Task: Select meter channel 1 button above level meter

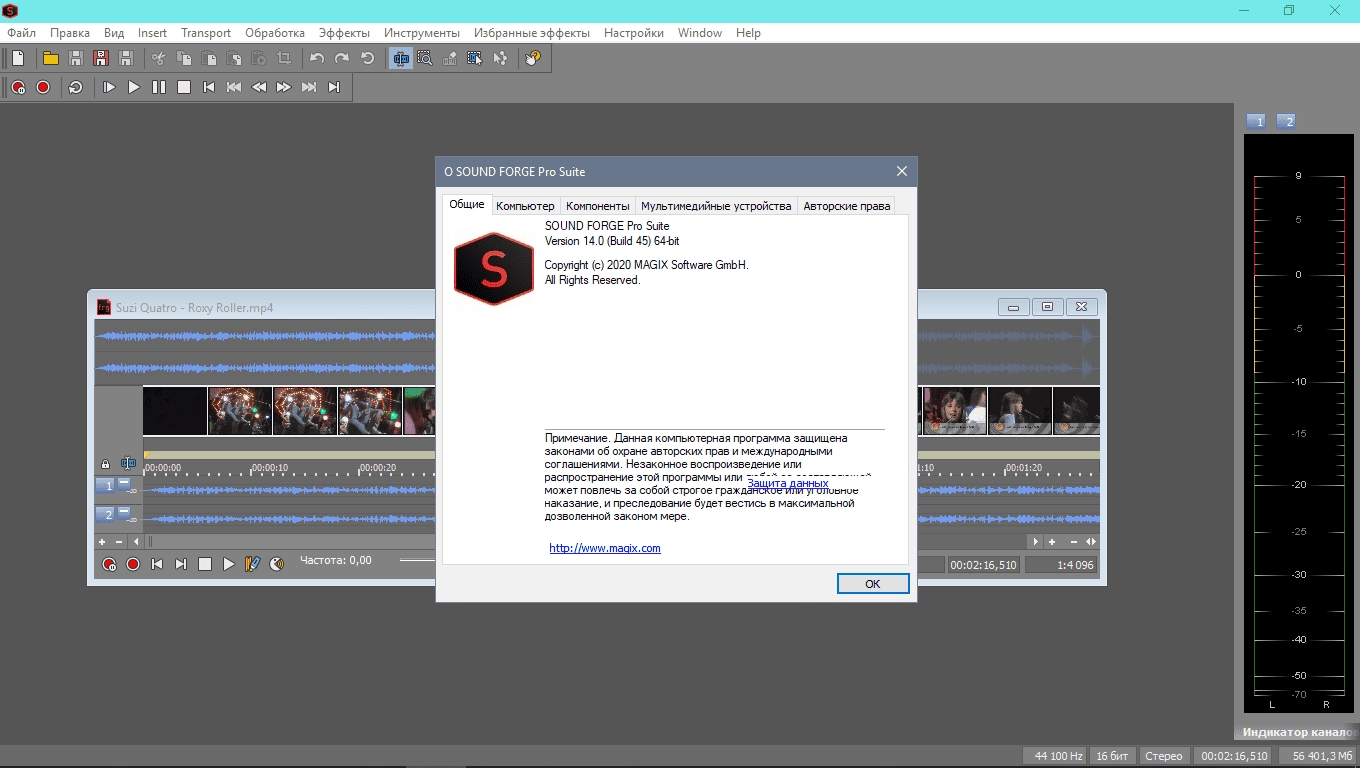Action: (x=1258, y=121)
